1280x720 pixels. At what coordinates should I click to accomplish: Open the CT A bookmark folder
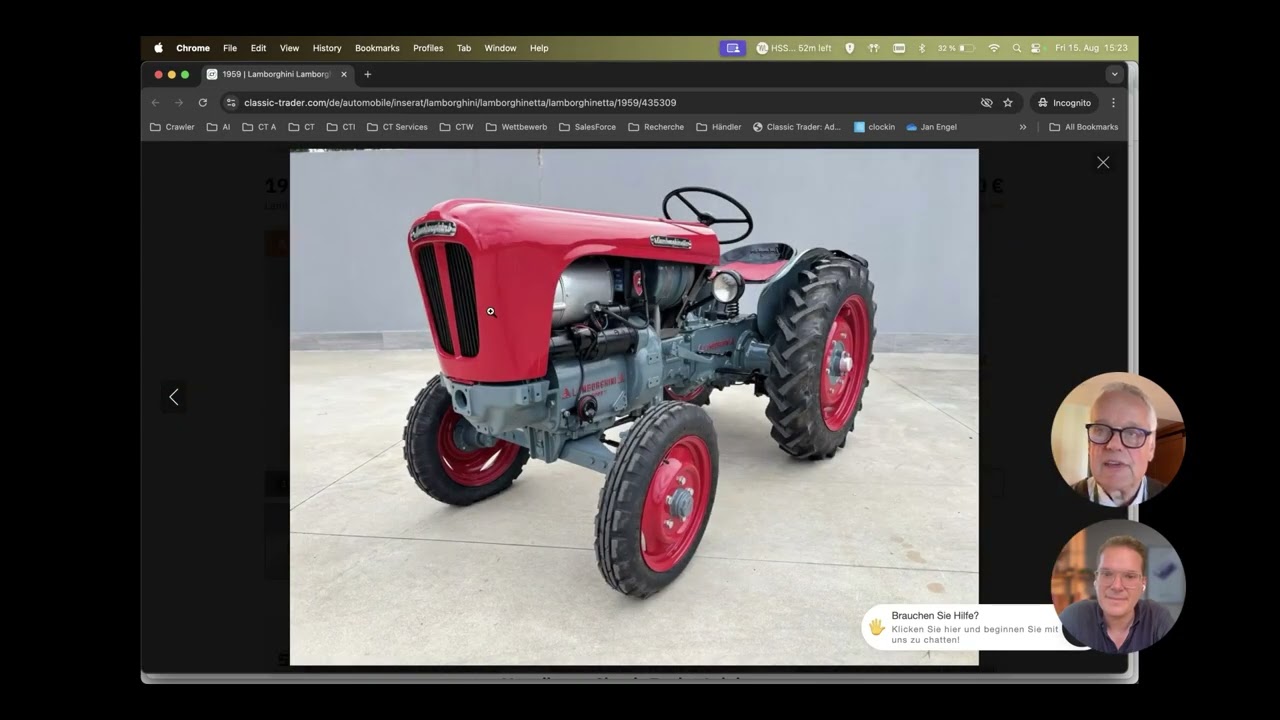click(259, 127)
